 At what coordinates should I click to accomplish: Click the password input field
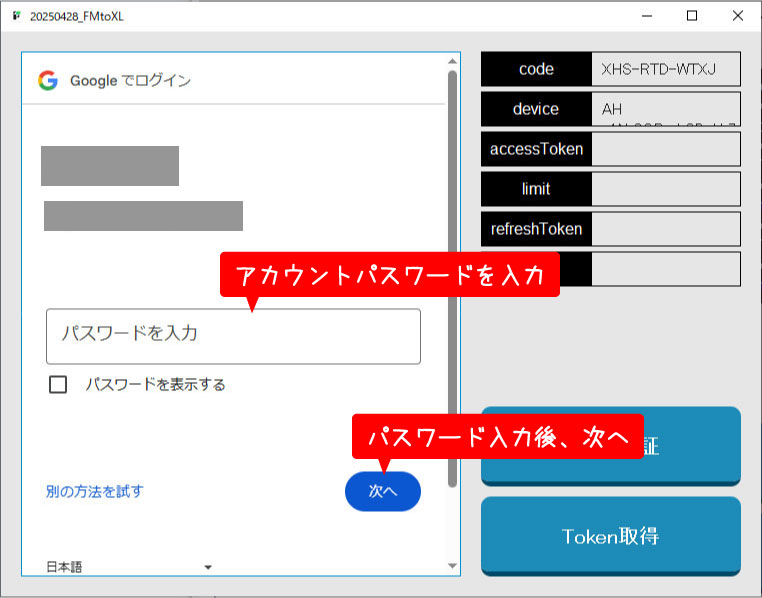(x=233, y=336)
